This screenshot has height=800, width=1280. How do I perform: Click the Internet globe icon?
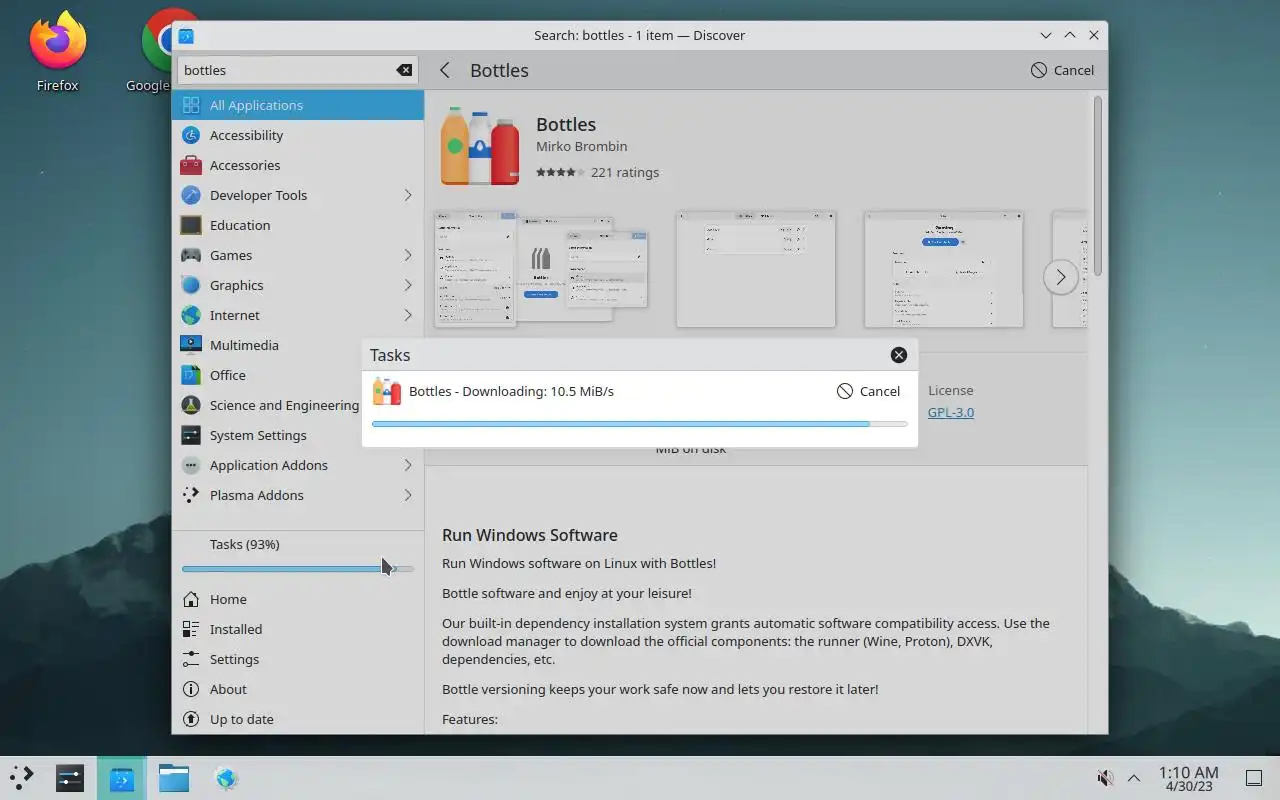pos(191,315)
